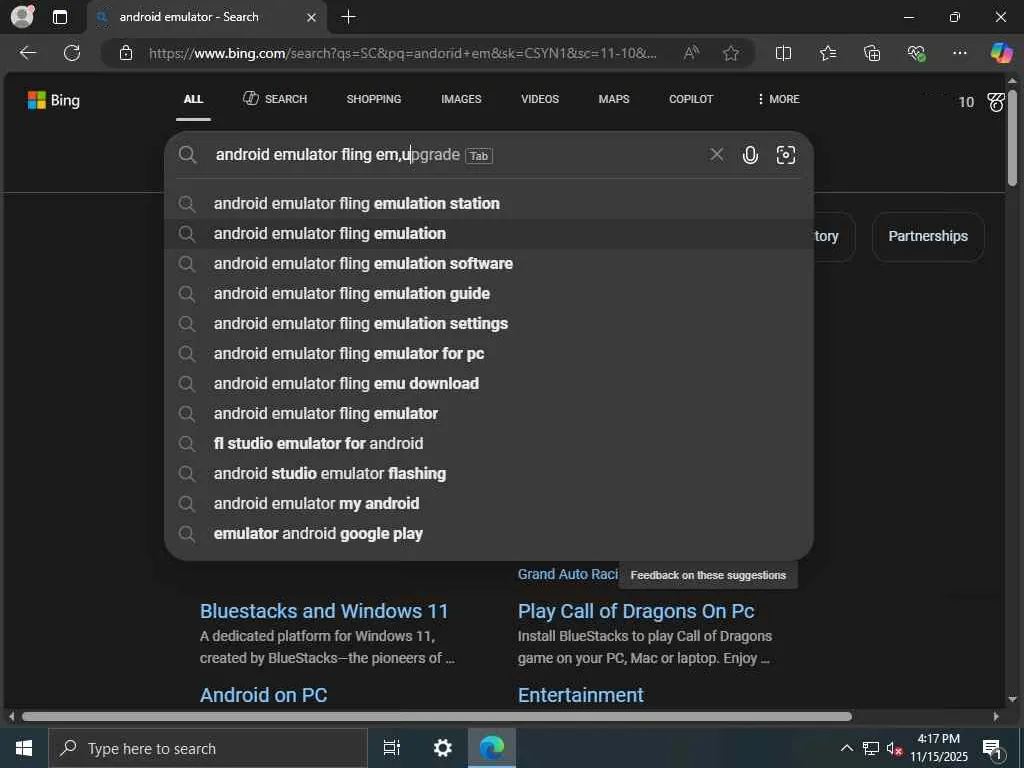Open 'Play Call of Dragons On Pc' link
This screenshot has width=1024, height=768.
636,611
